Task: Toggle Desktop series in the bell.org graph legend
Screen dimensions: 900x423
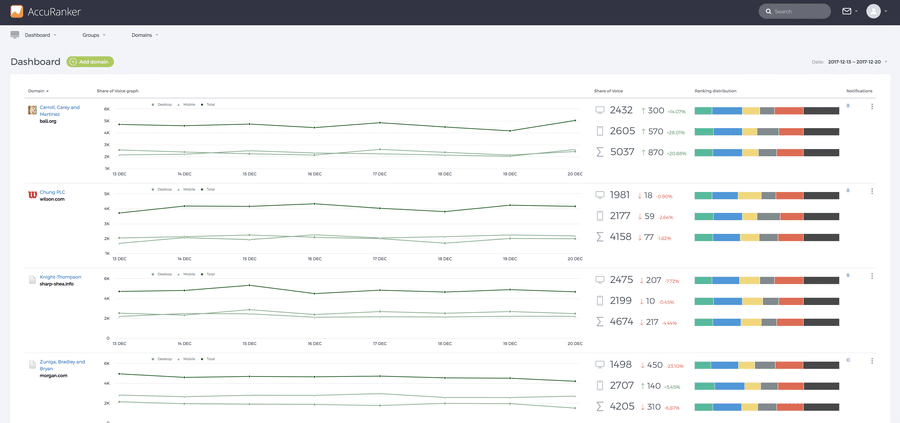Action: [163, 104]
